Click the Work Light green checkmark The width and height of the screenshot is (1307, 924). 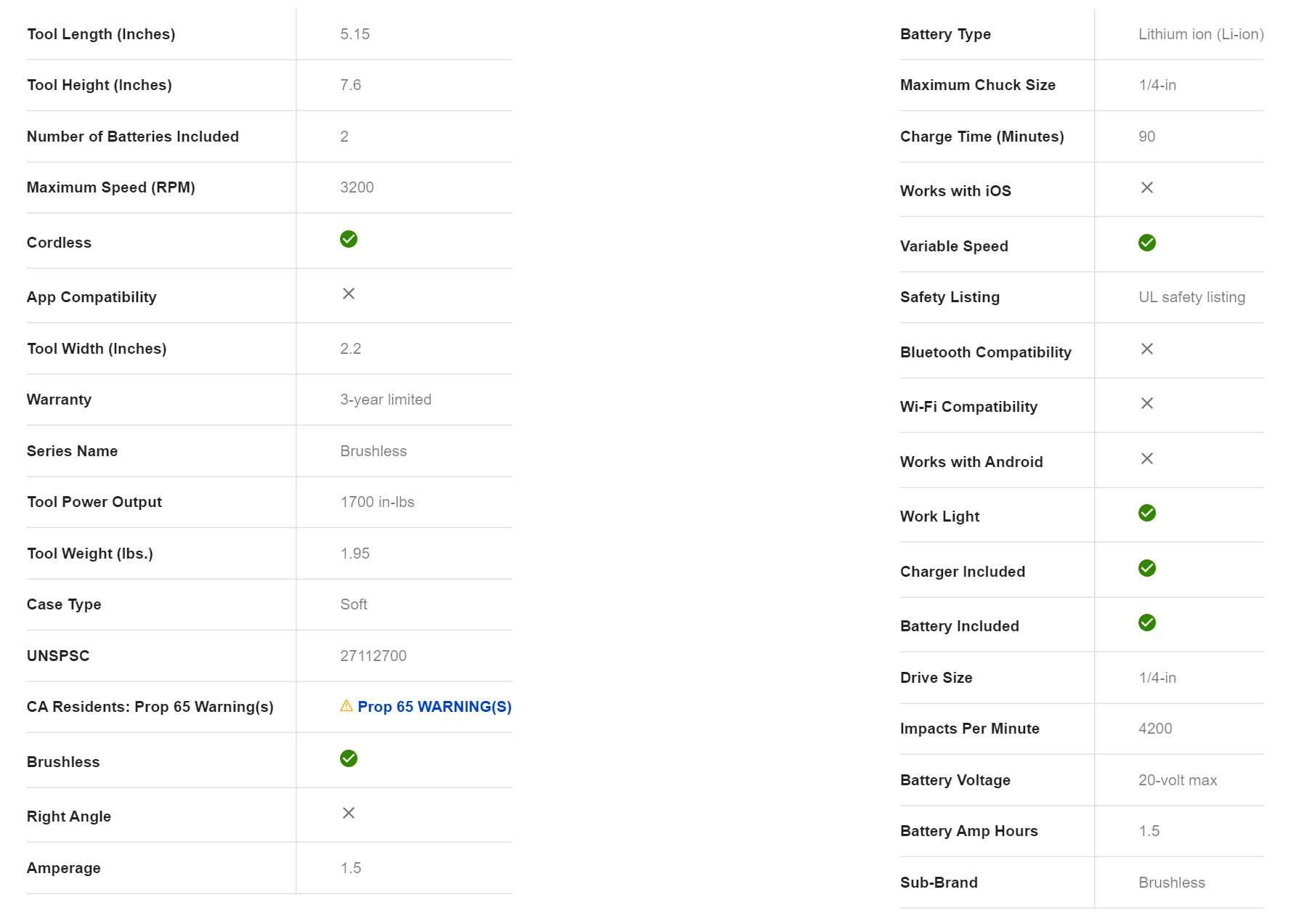1147,513
